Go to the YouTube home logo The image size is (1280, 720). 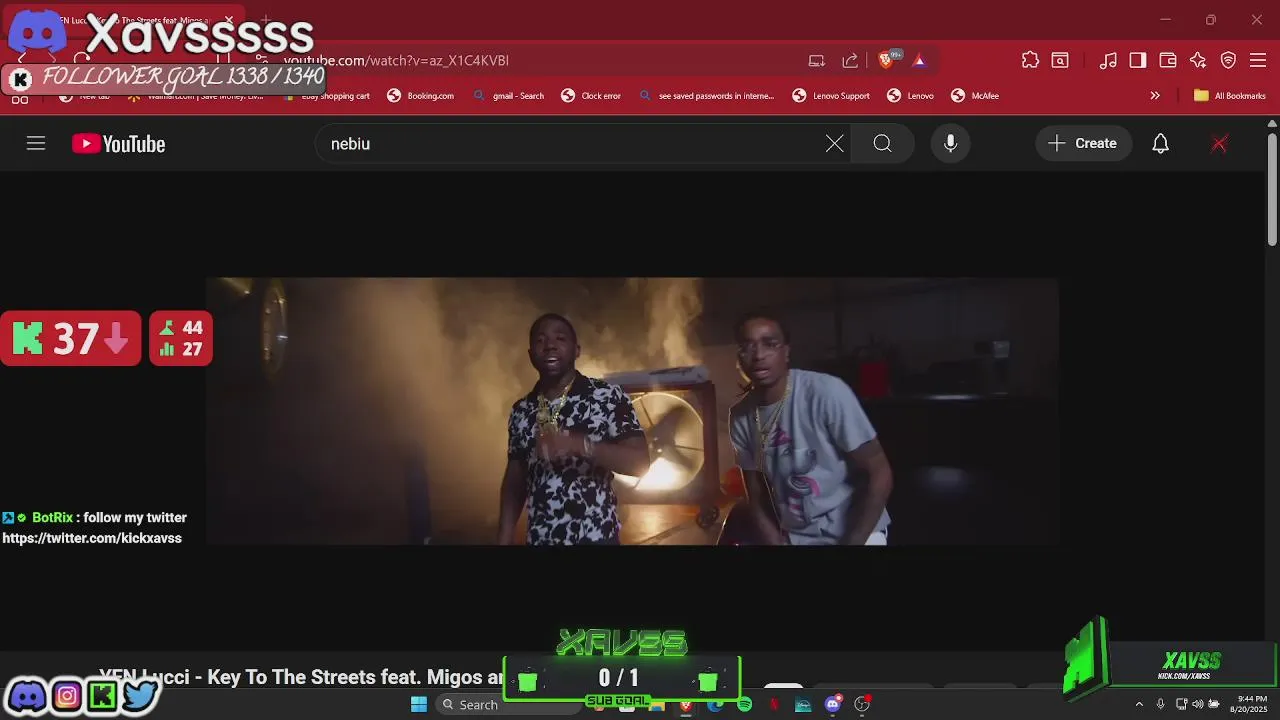(x=118, y=144)
